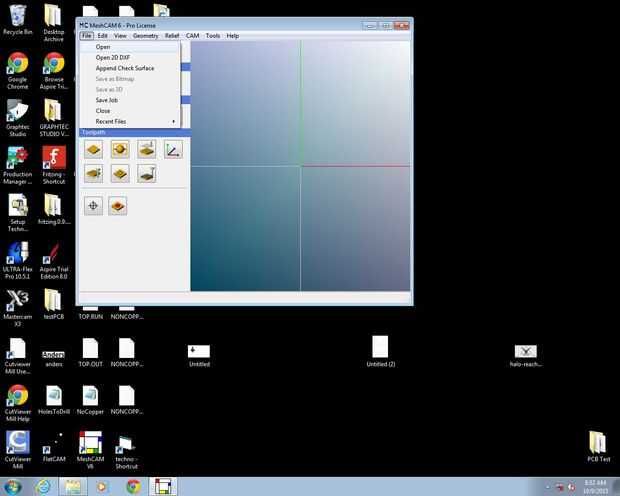Select the ULTRA-Flex Pro desktop shortcut
The height and width of the screenshot is (496, 620).
pyautogui.click(x=17, y=260)
